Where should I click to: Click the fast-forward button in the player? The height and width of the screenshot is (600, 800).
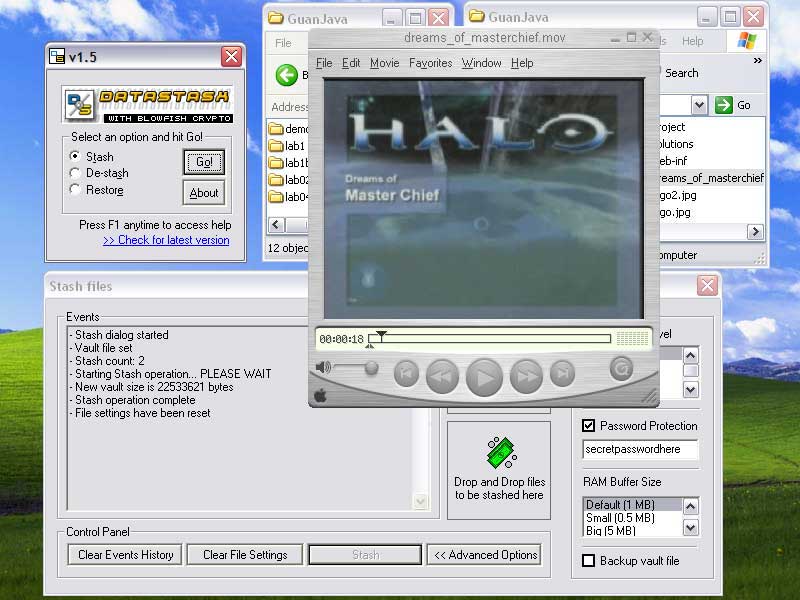point(526,376)
